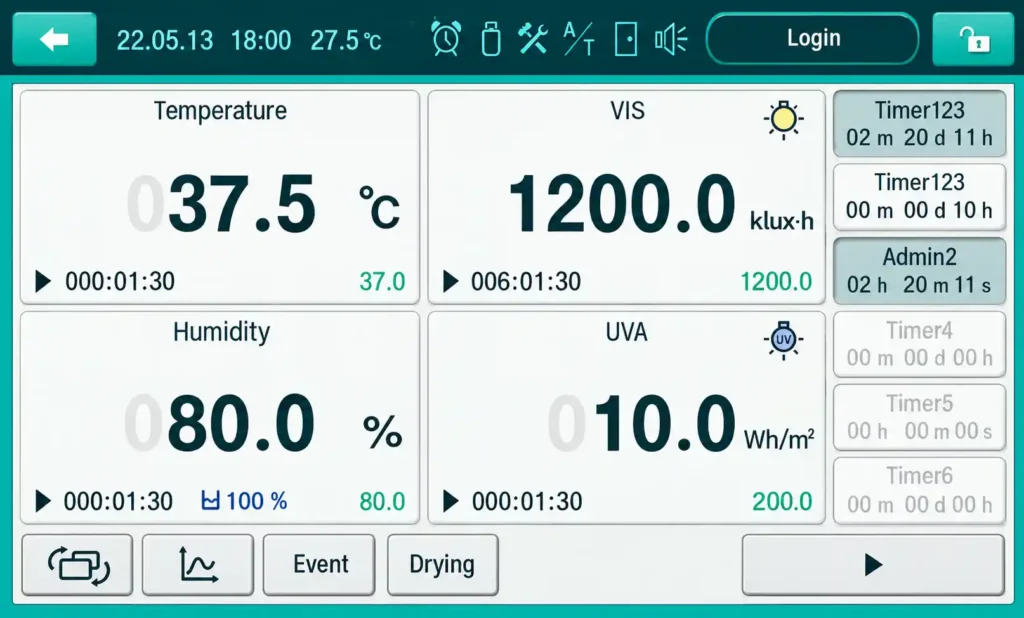Click the Humidity play triangle
This screenshot has height=618, width=1024.
43,502
